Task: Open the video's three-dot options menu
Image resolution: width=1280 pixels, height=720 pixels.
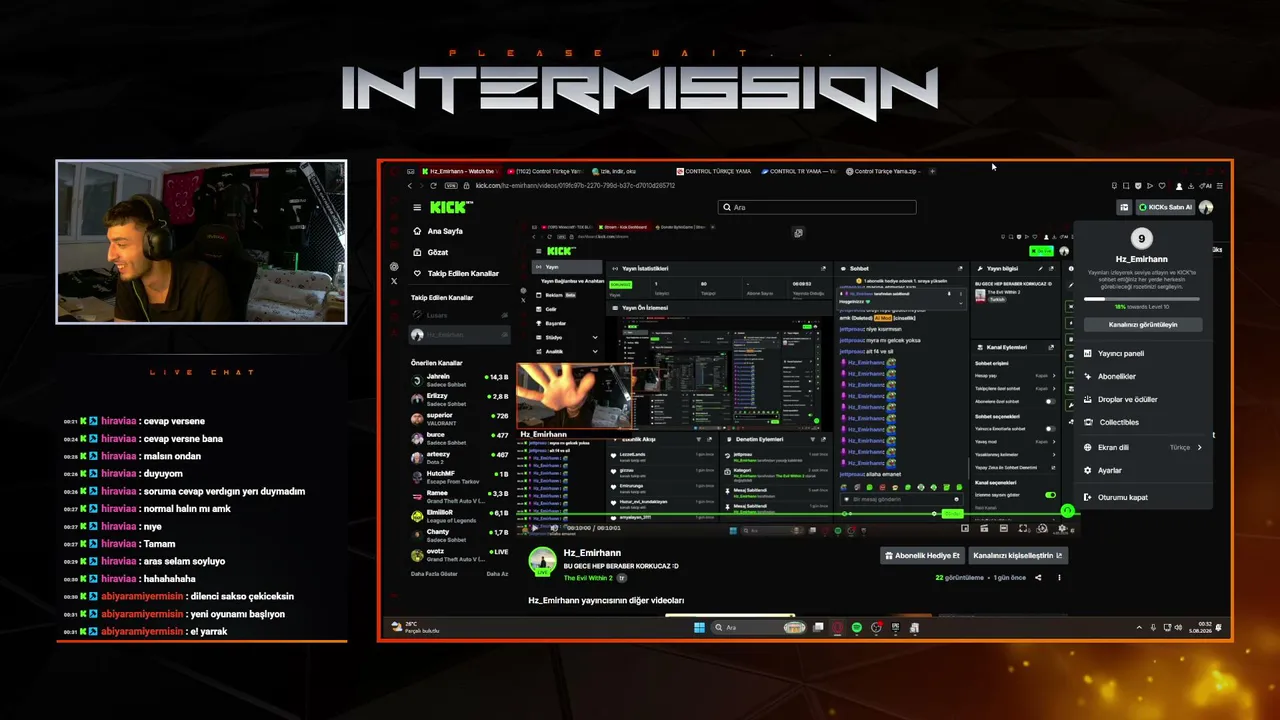Action: pyautogui.click(x=1059, y=577)
